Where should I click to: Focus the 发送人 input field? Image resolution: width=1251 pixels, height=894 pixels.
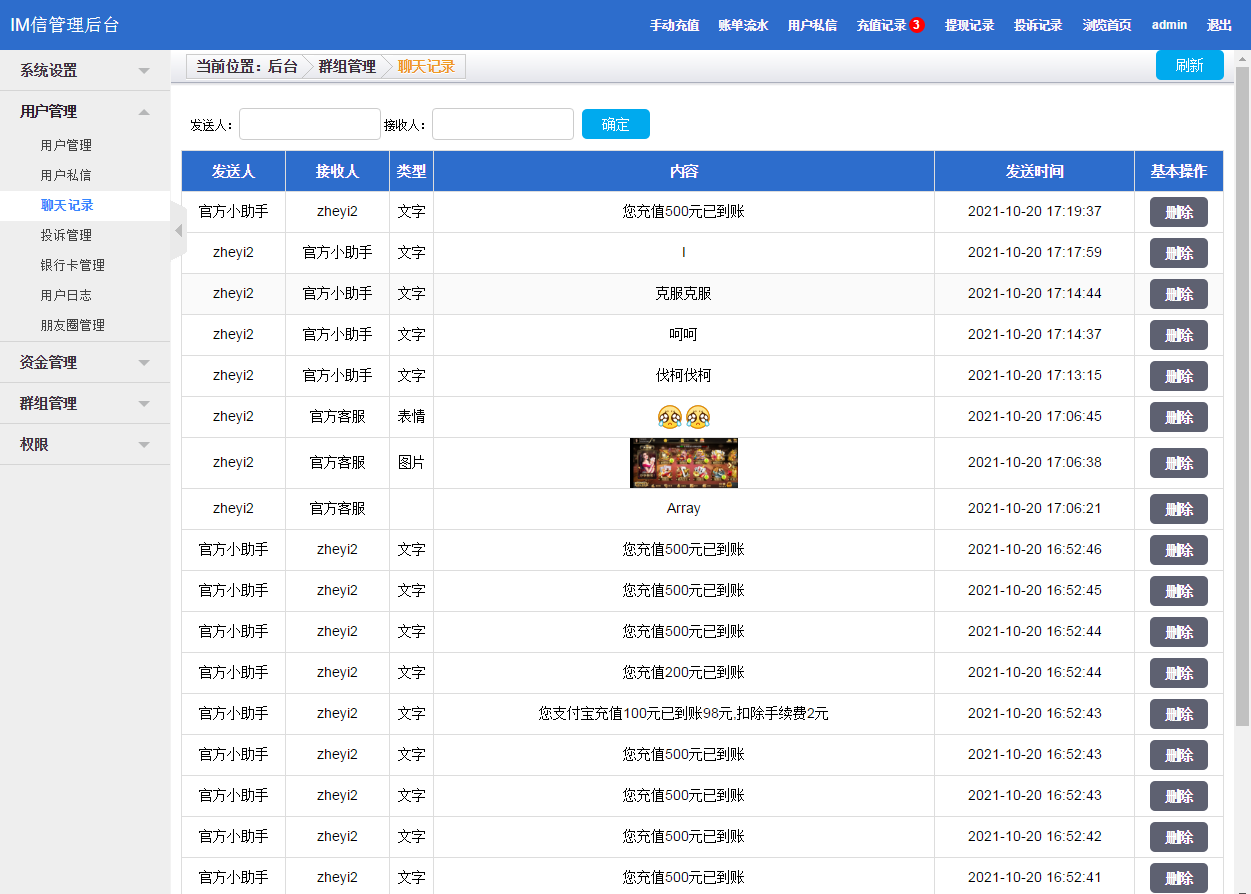pyautogui.click(x=309, y=124)
